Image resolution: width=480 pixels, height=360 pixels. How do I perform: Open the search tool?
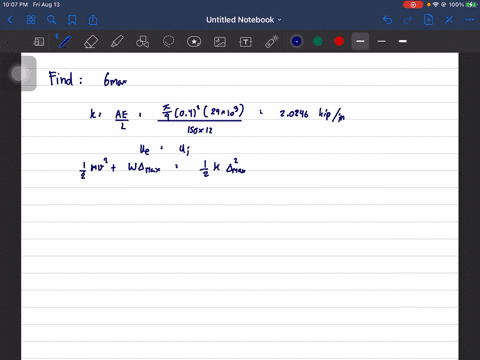click(51, 20)
